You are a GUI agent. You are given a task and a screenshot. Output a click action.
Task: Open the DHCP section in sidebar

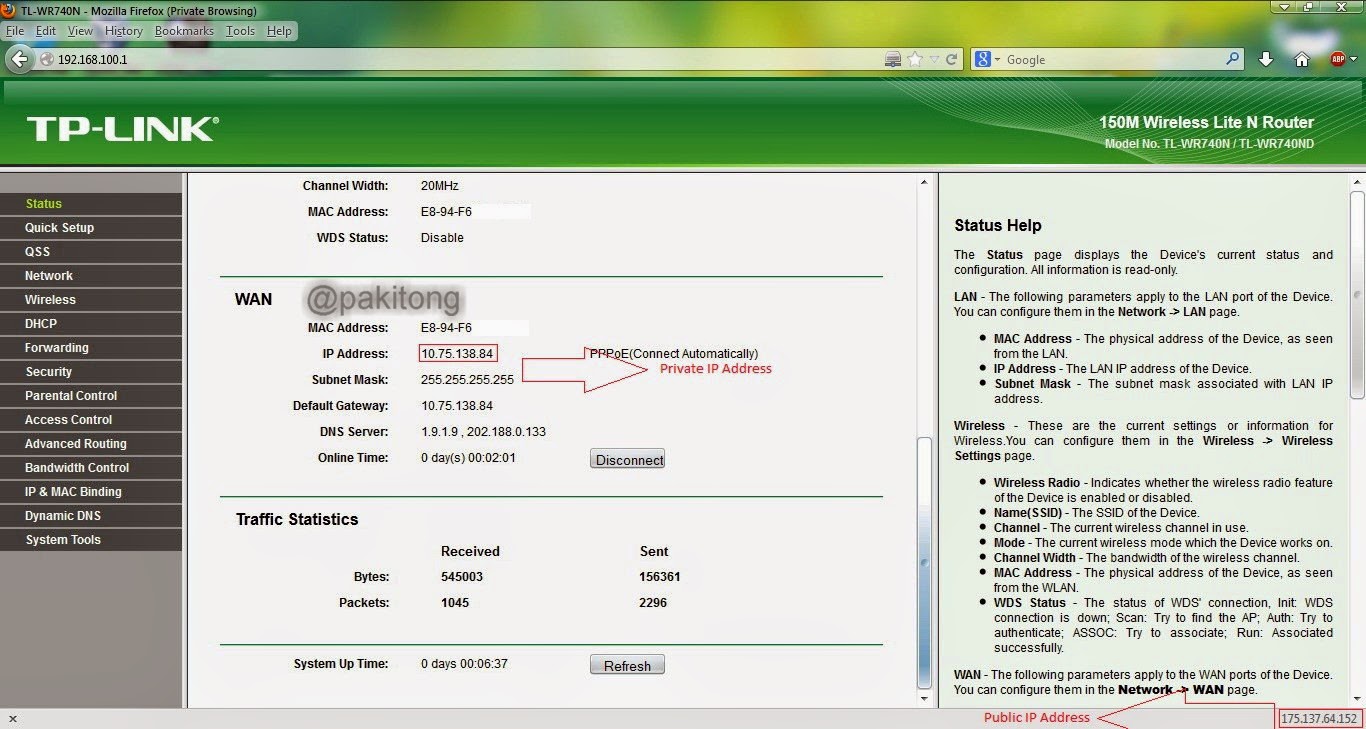coord(91,324)
